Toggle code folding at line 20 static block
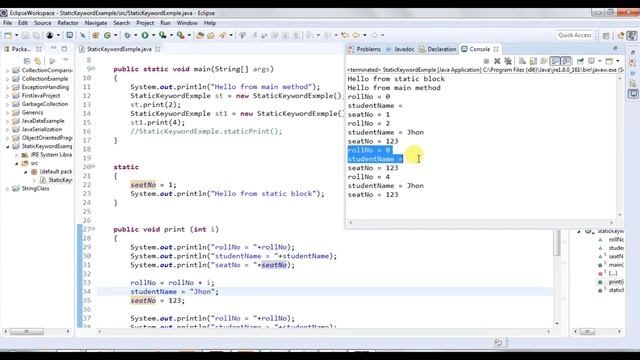 (93, 167)
